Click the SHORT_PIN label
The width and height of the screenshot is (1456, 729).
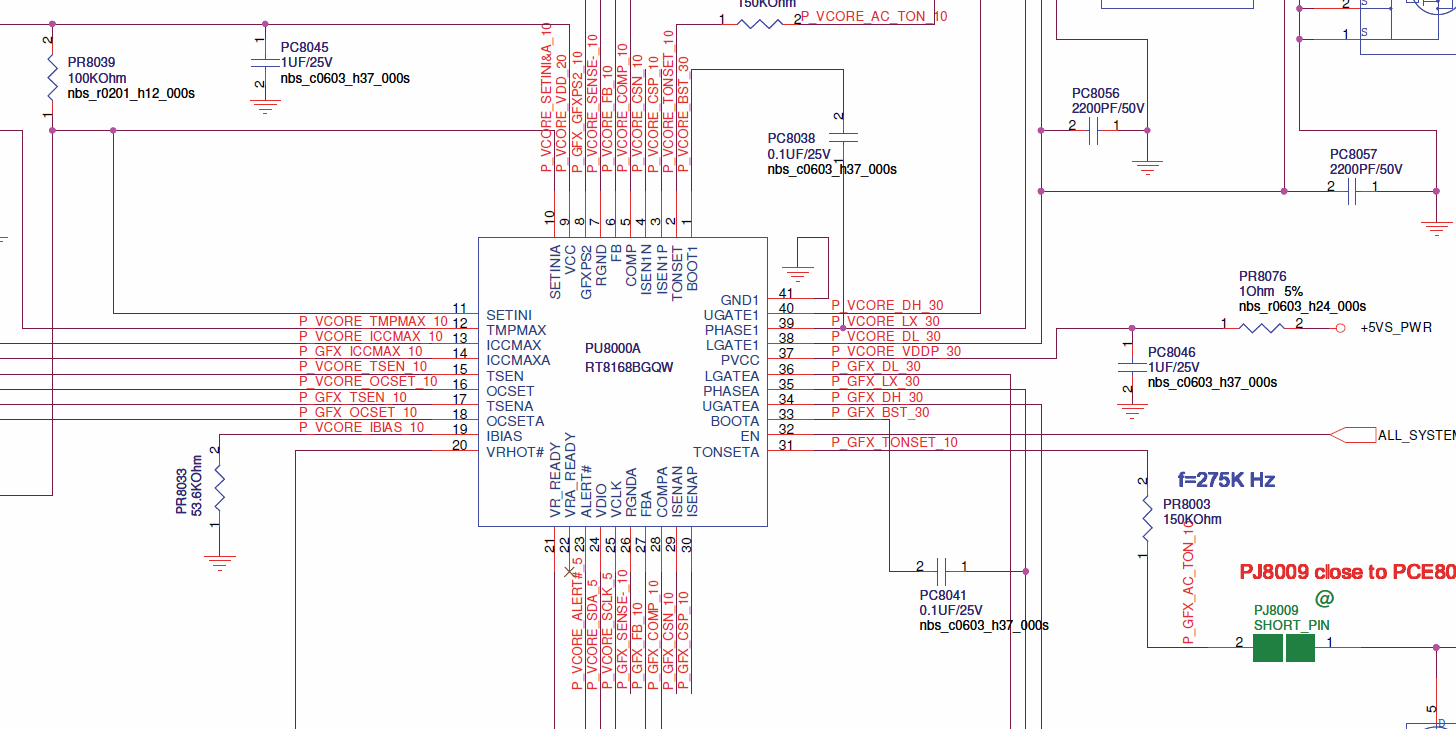click(x=1292, y=625)
